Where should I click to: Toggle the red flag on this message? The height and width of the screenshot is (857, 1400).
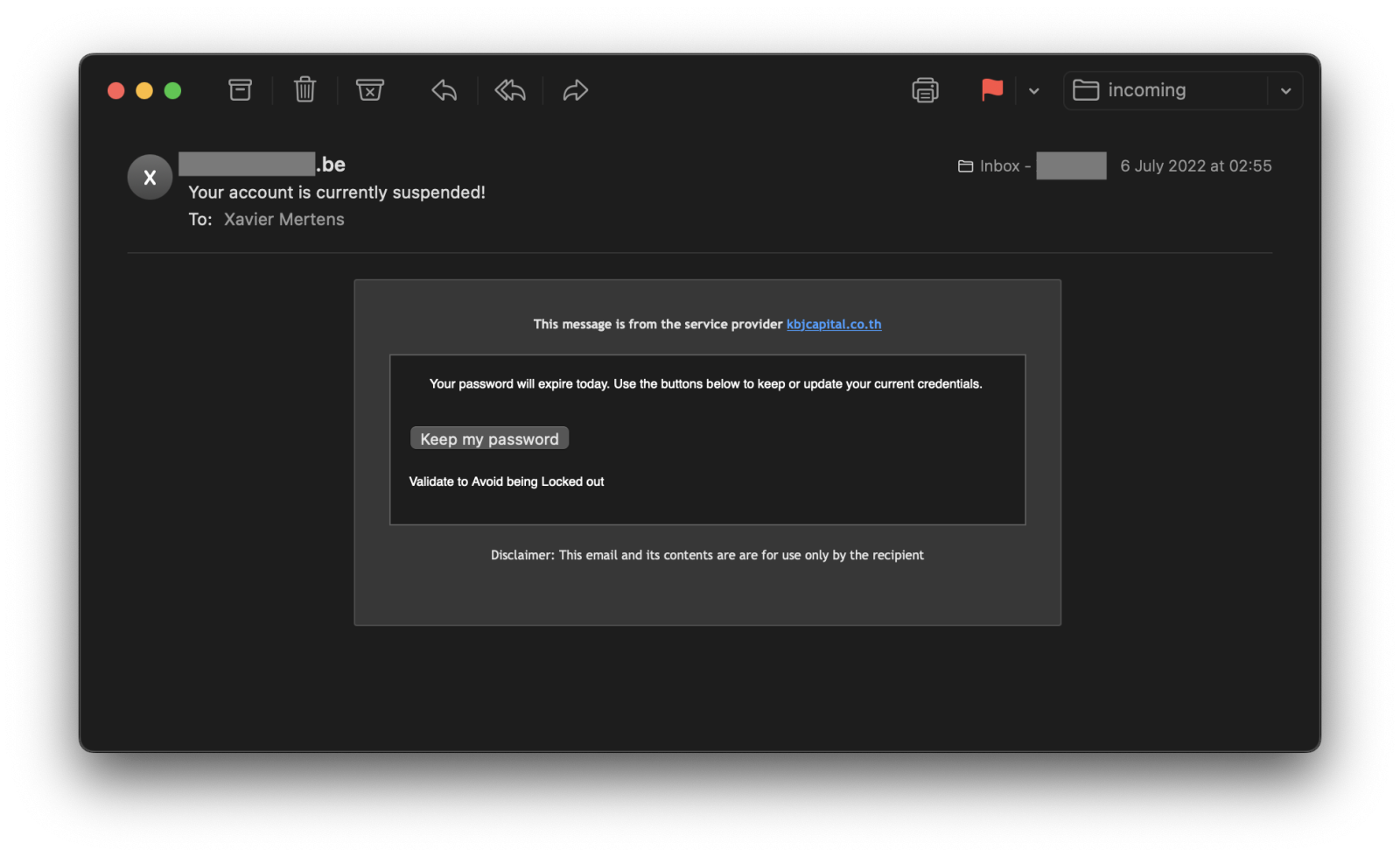(991, 90)
